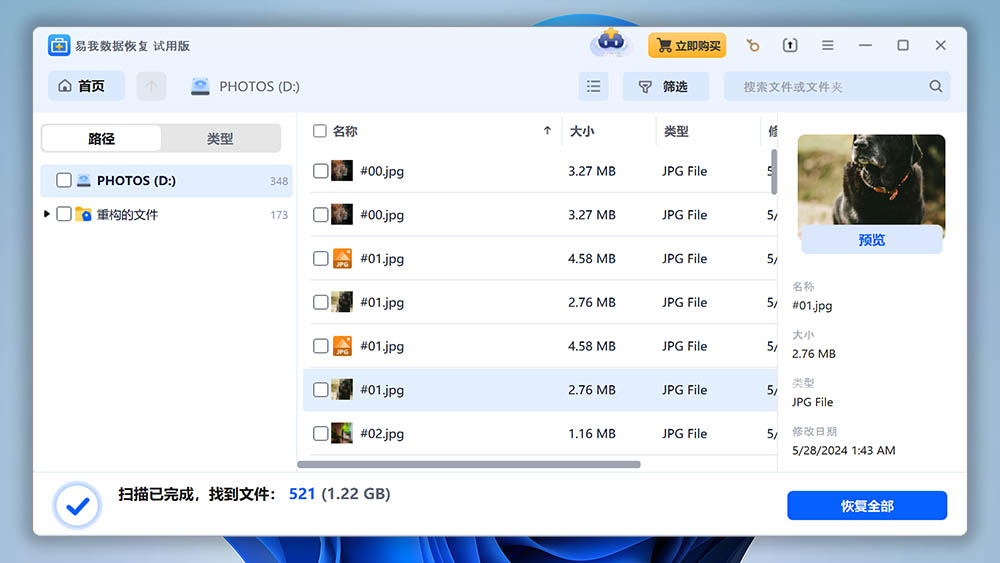Click the 173 count beside 重构的文件
Image resolution: width=1000 pixels, height=563 pixels.
coord(279,215)
